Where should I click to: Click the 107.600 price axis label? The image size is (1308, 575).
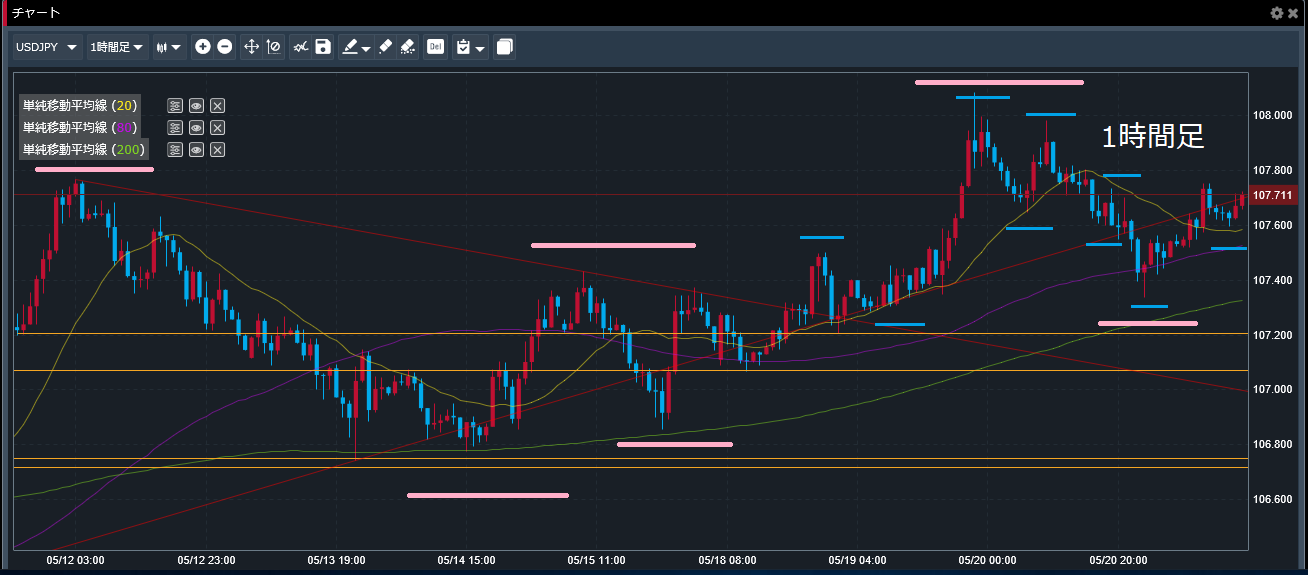pos(1271,225)
